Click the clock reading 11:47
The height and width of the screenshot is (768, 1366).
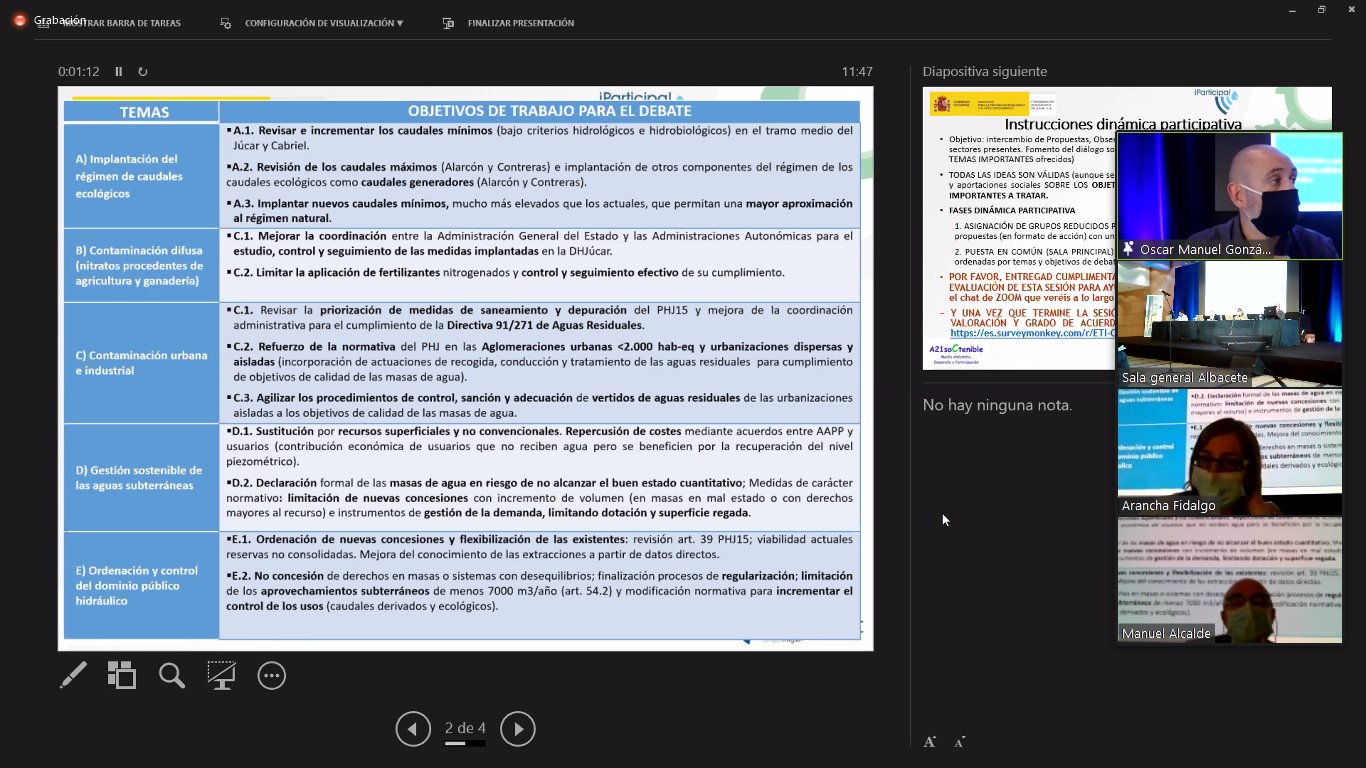857,72
